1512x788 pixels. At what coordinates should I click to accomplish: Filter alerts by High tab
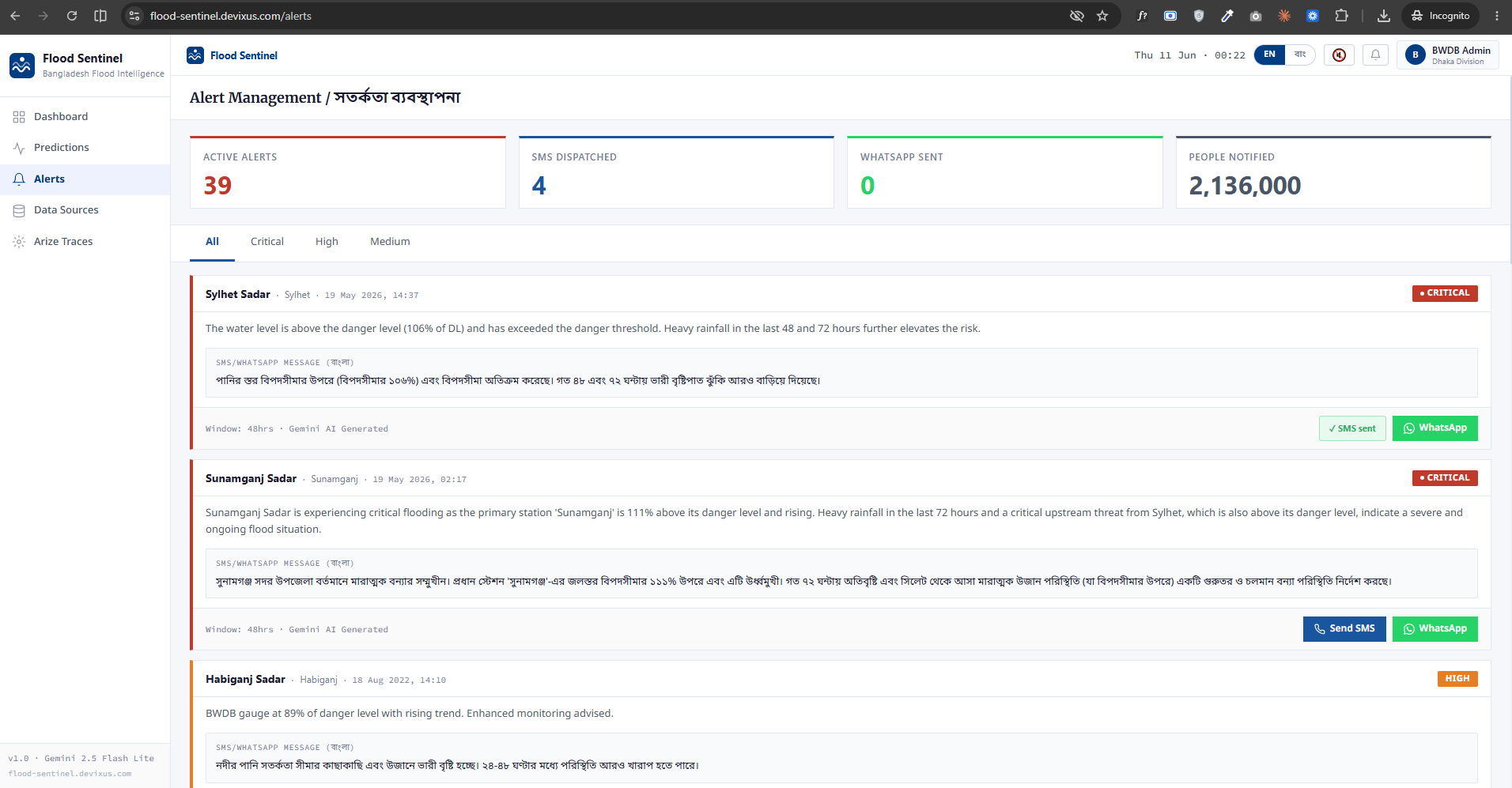click(x=327, y=242)
